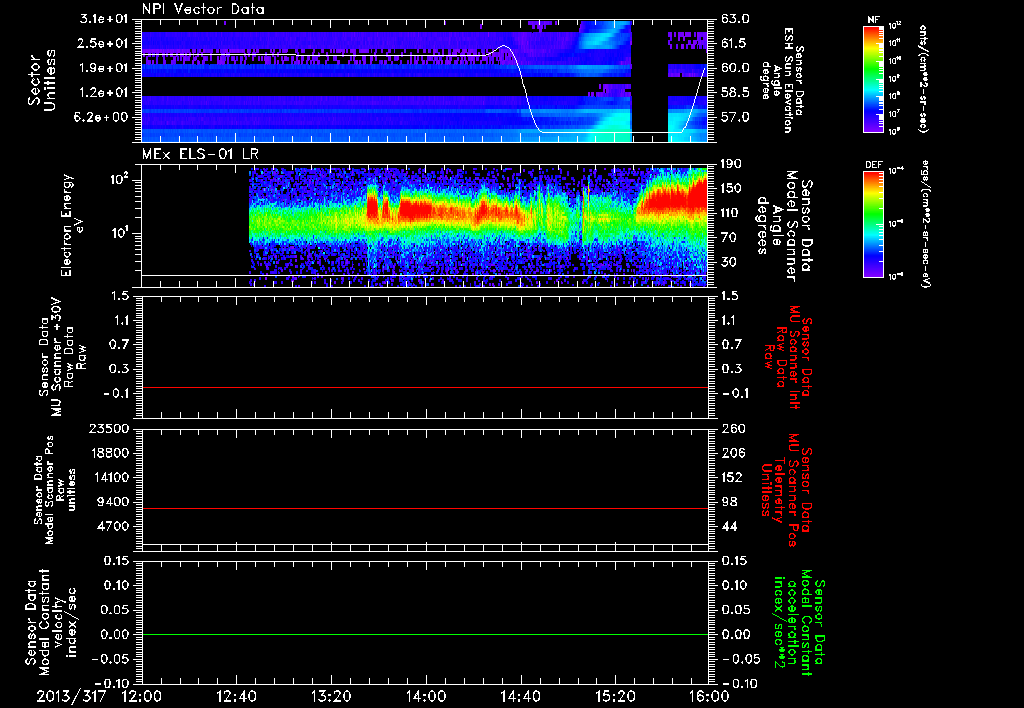Click the 63.0 elevation angle tick
1024x708 pixels.
(735, 19)
